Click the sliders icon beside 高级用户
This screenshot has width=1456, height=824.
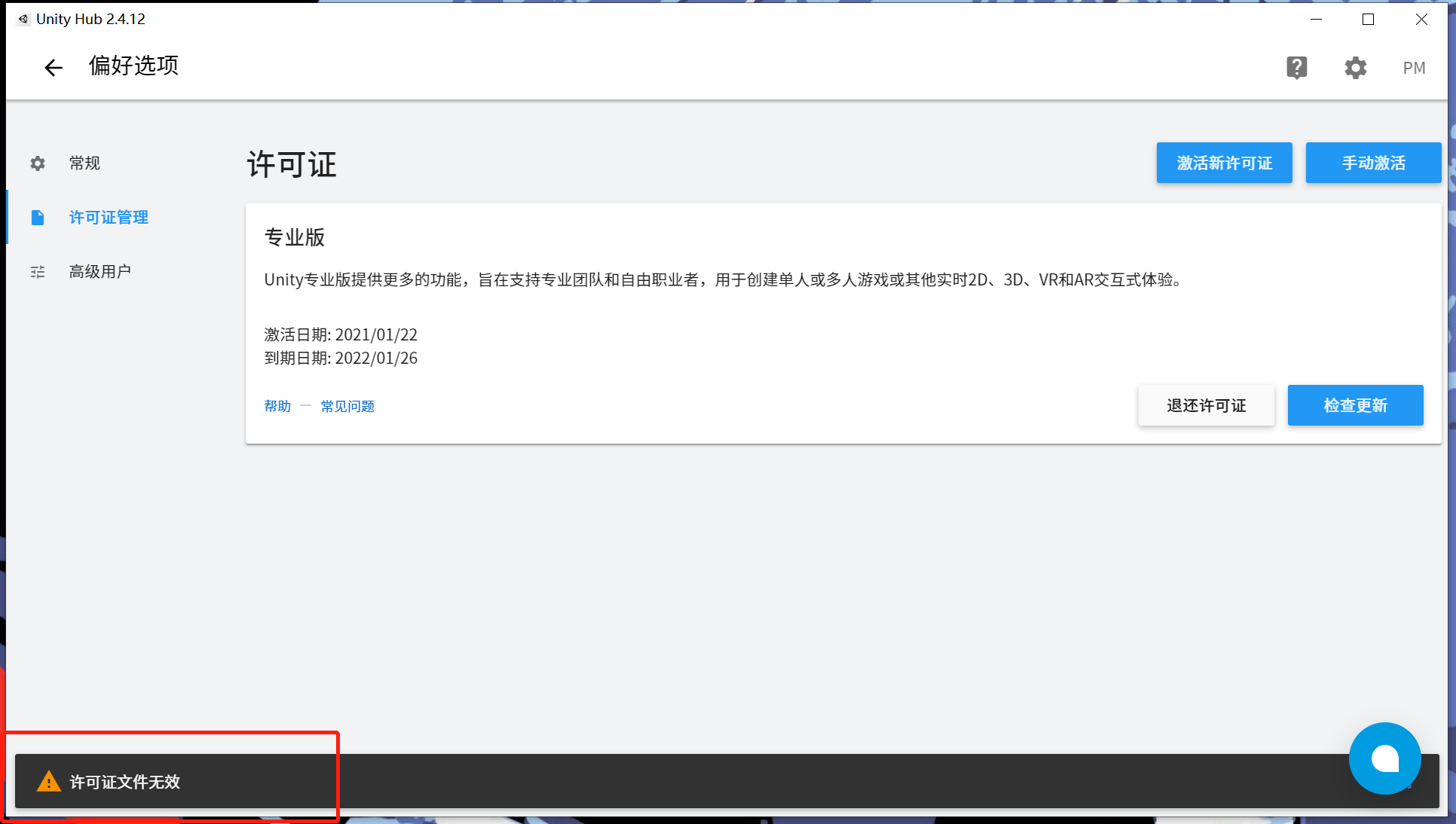tap(38, 272)
